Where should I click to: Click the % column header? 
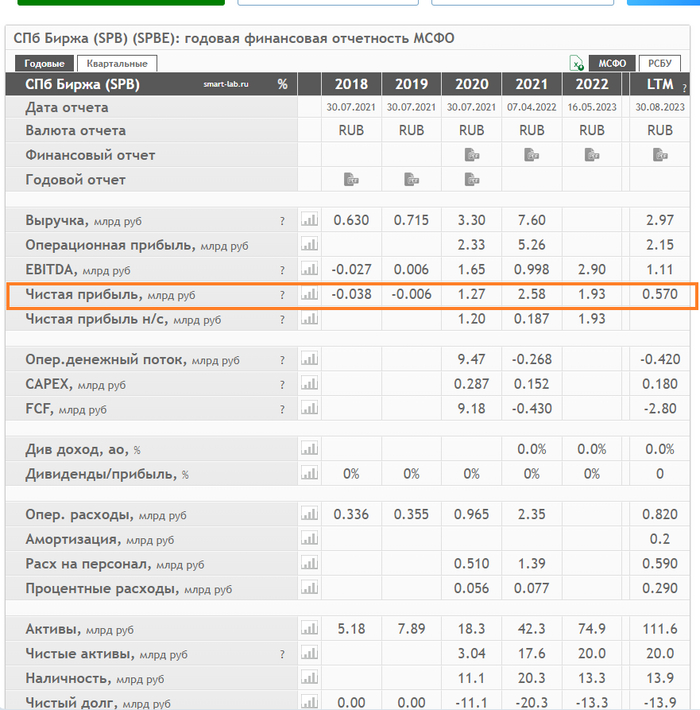(x=283, y=84)
